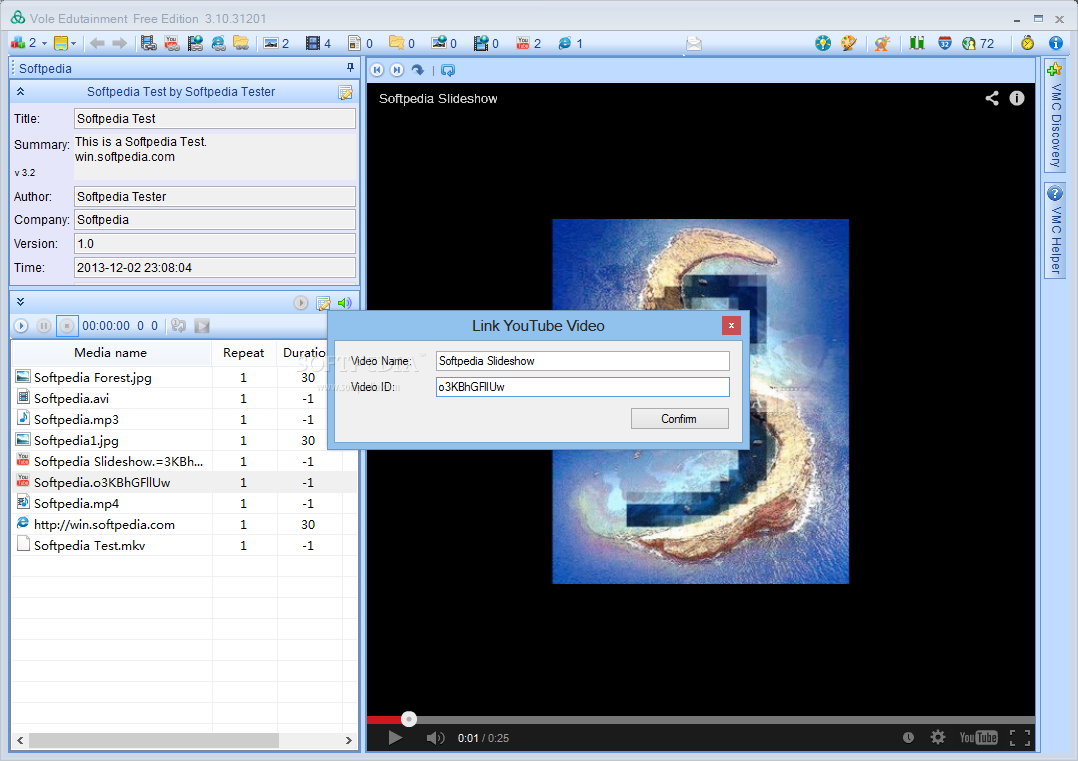Toggle the pin on Softpedia panel
1078x761 pixels.
(x=350, y=67)
